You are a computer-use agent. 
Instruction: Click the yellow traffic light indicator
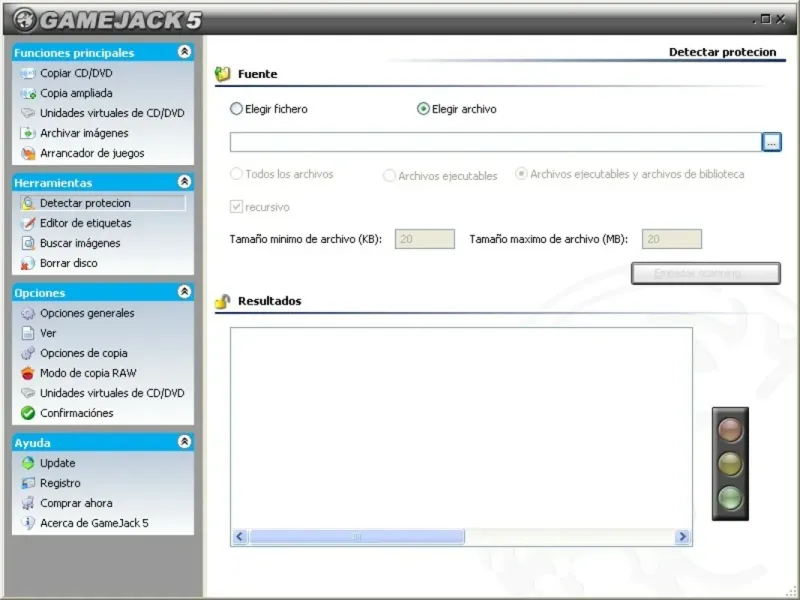pyautogui.click(x=730, y=464)
